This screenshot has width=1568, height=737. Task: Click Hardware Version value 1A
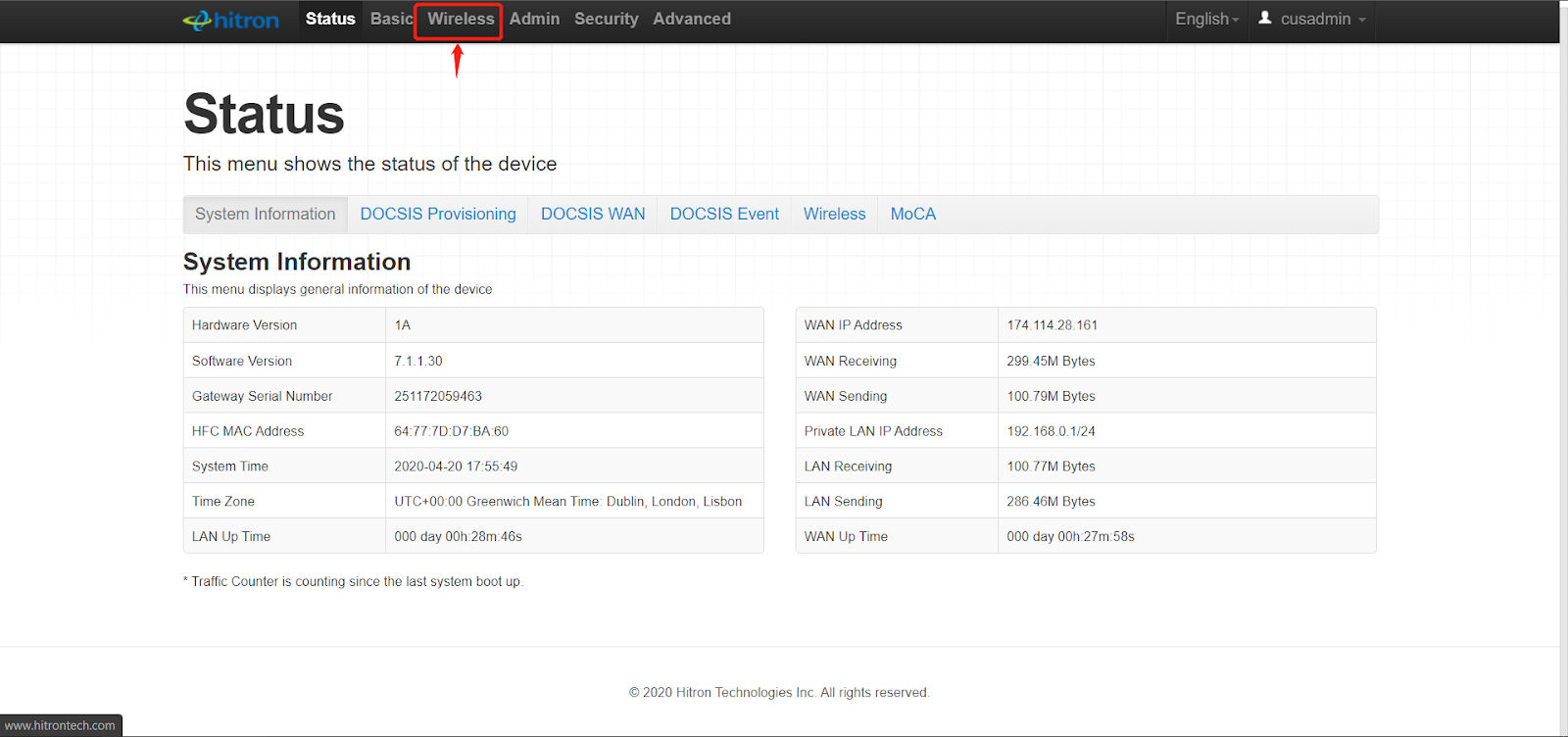pos(403,325)
